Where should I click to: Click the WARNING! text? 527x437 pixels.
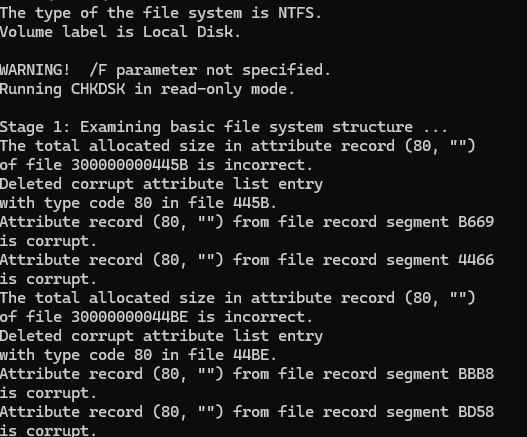[x=35, y=70]
